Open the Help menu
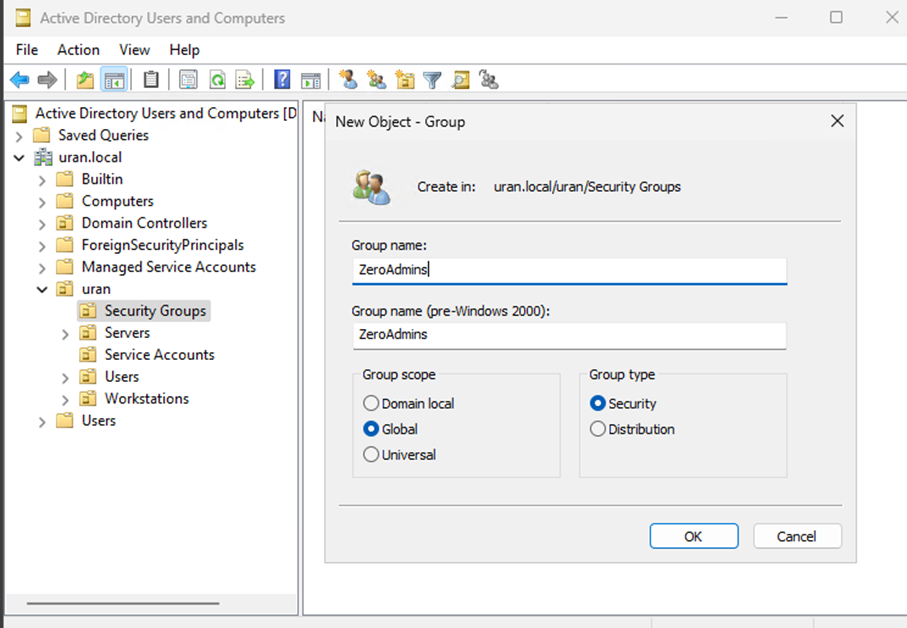 point(184,50)
